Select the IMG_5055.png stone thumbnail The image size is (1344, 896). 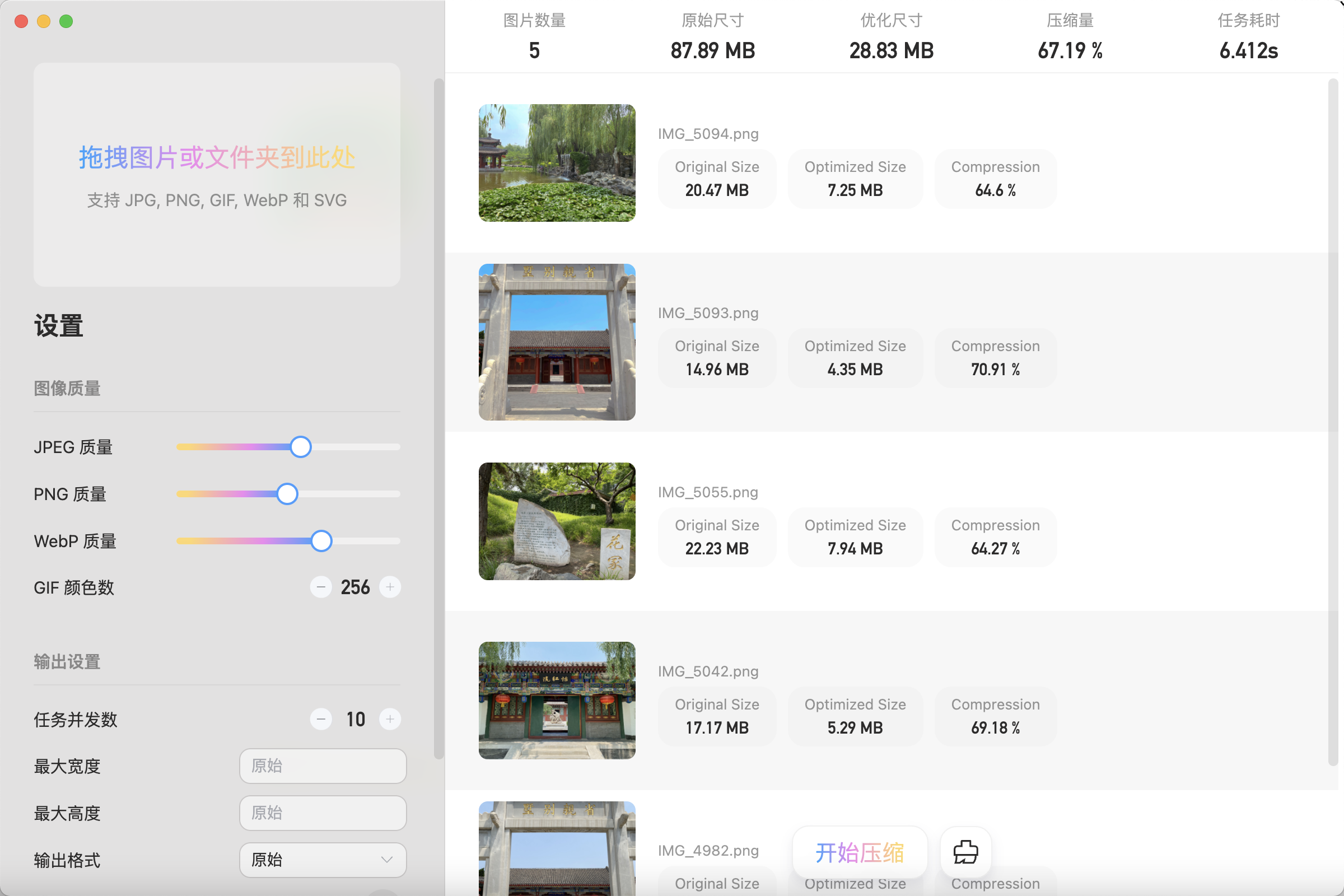557,521
